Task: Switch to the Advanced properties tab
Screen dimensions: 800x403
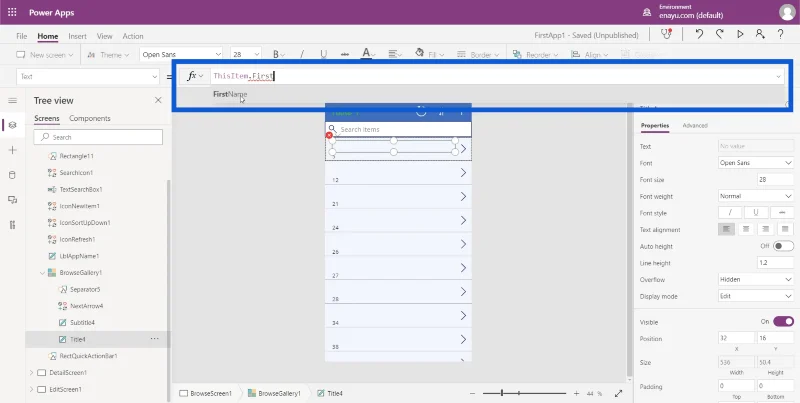Action: 695,125
